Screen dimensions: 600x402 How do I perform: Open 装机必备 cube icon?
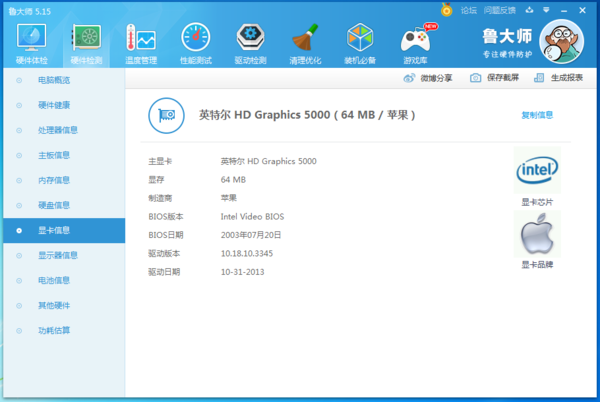pos(360,37)
